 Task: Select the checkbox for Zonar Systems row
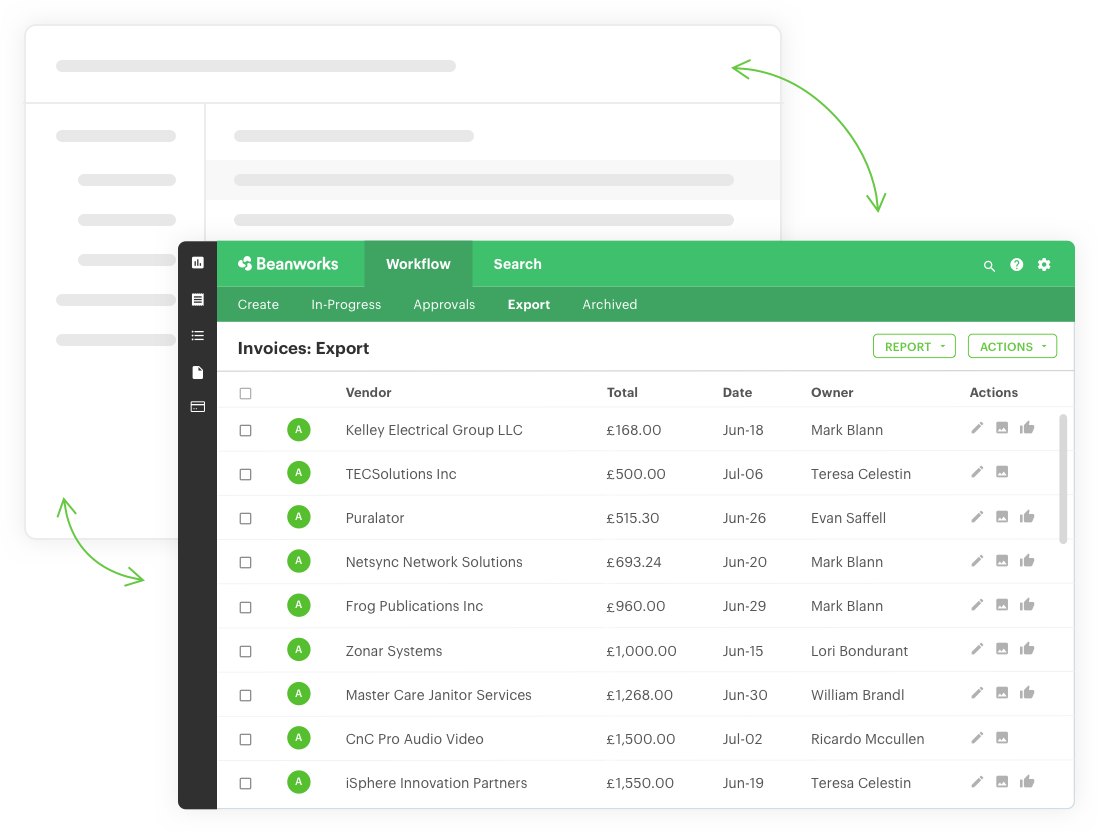[245, 650]
